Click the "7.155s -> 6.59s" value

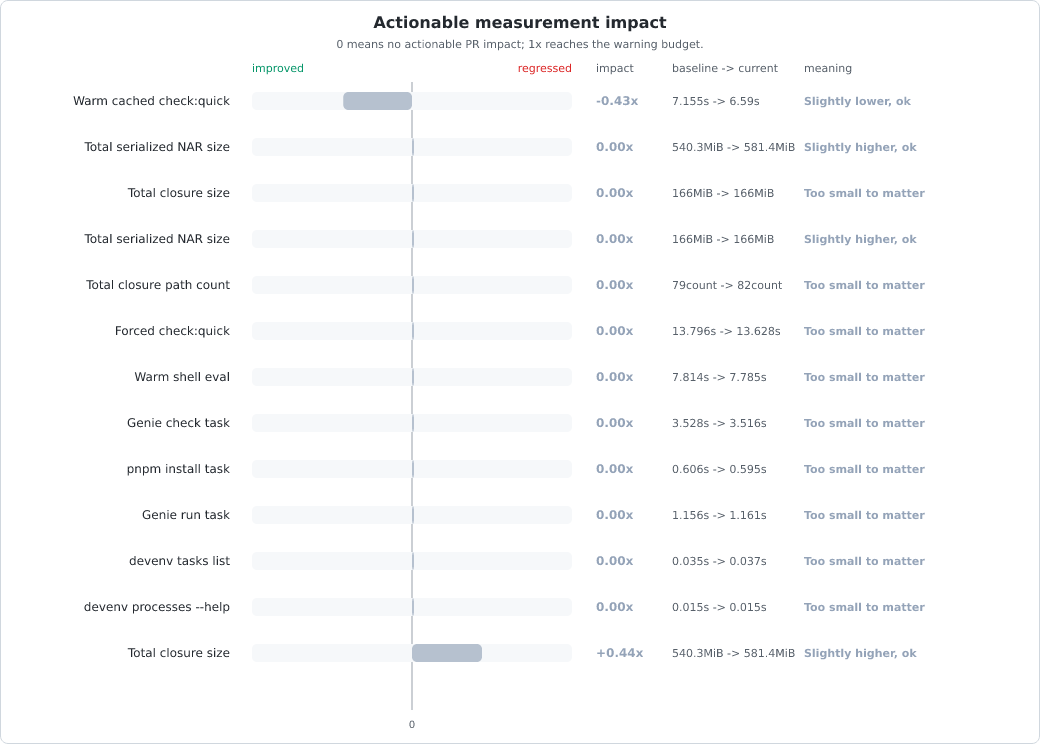click(716, 101)
